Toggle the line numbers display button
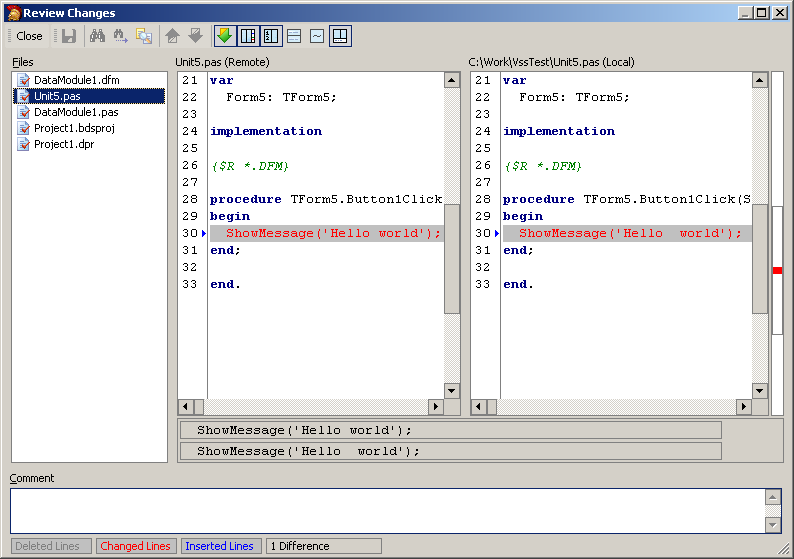The image size is (794, 559). 270,36
